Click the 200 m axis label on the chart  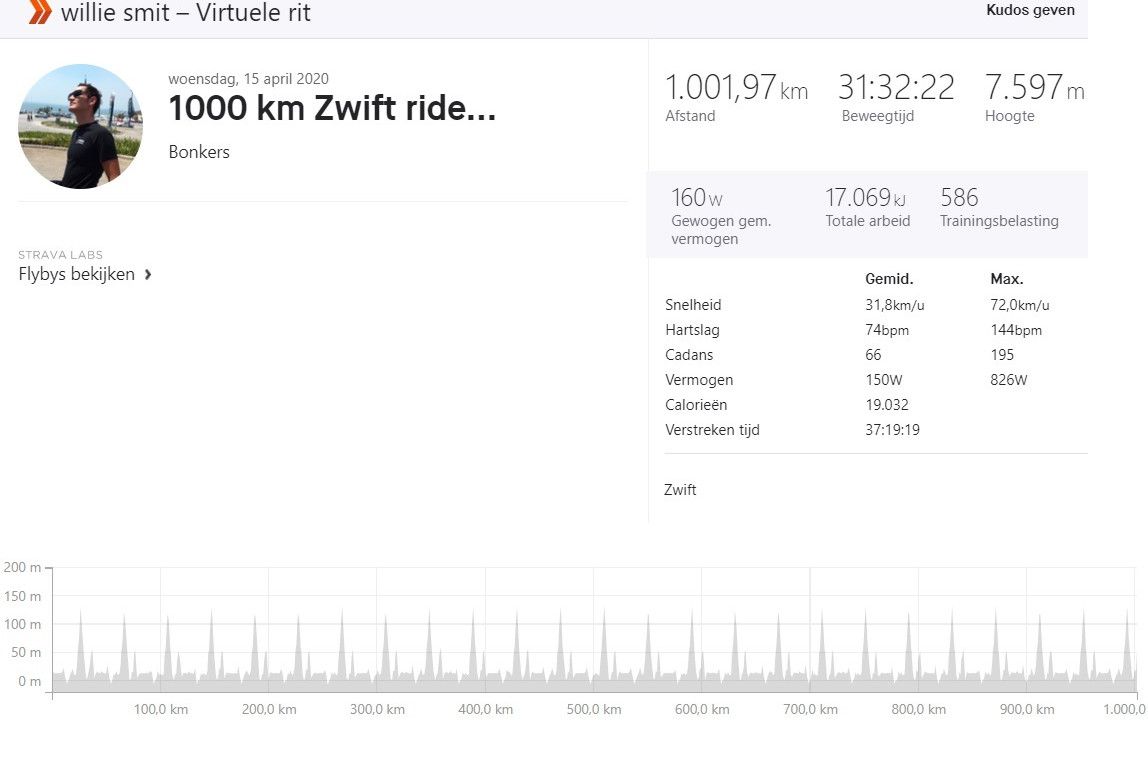click(x=25, y=567)
